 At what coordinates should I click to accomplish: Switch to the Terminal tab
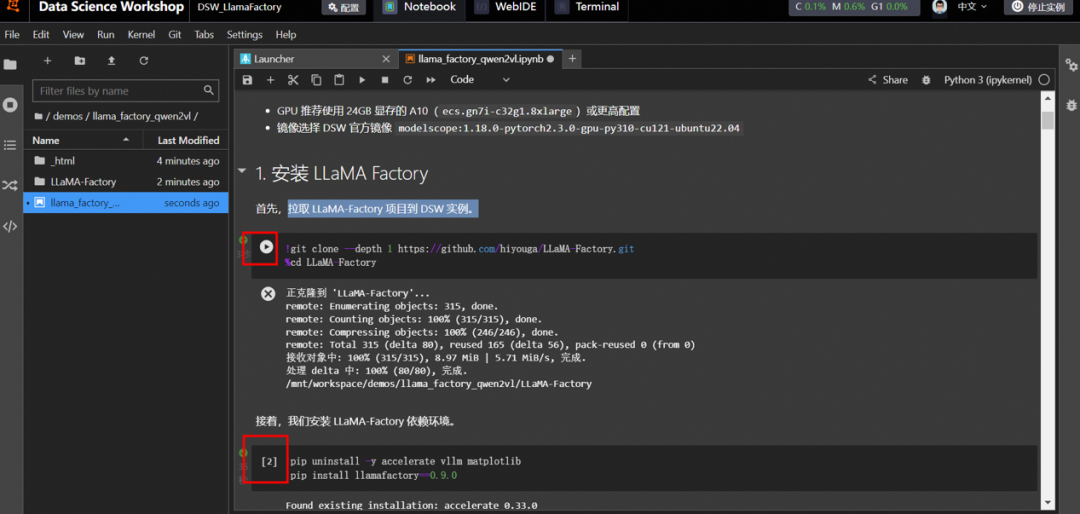point(587,8)
